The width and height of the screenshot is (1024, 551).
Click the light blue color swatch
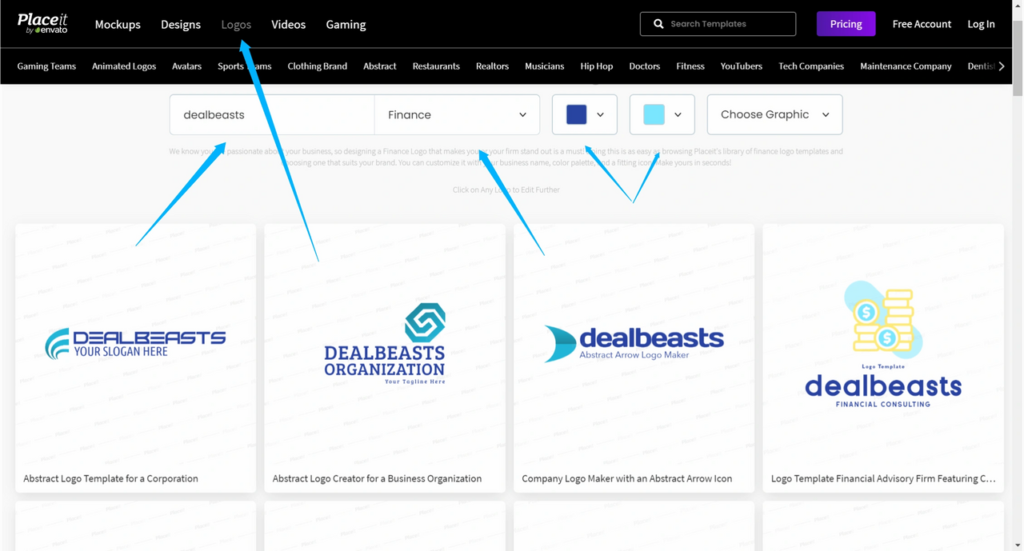click(x=654, y=115)
